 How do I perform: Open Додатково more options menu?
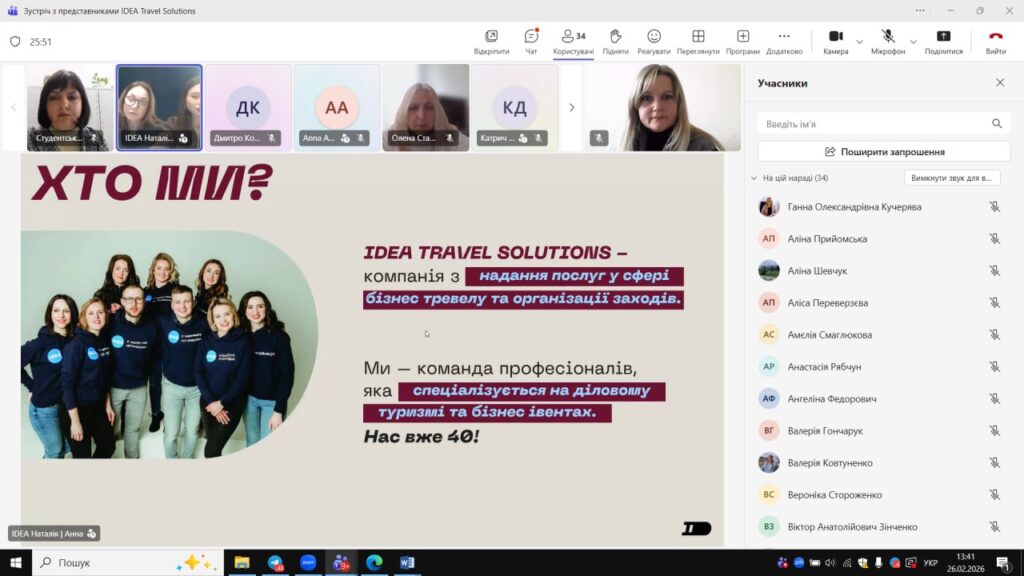(784, 41)
